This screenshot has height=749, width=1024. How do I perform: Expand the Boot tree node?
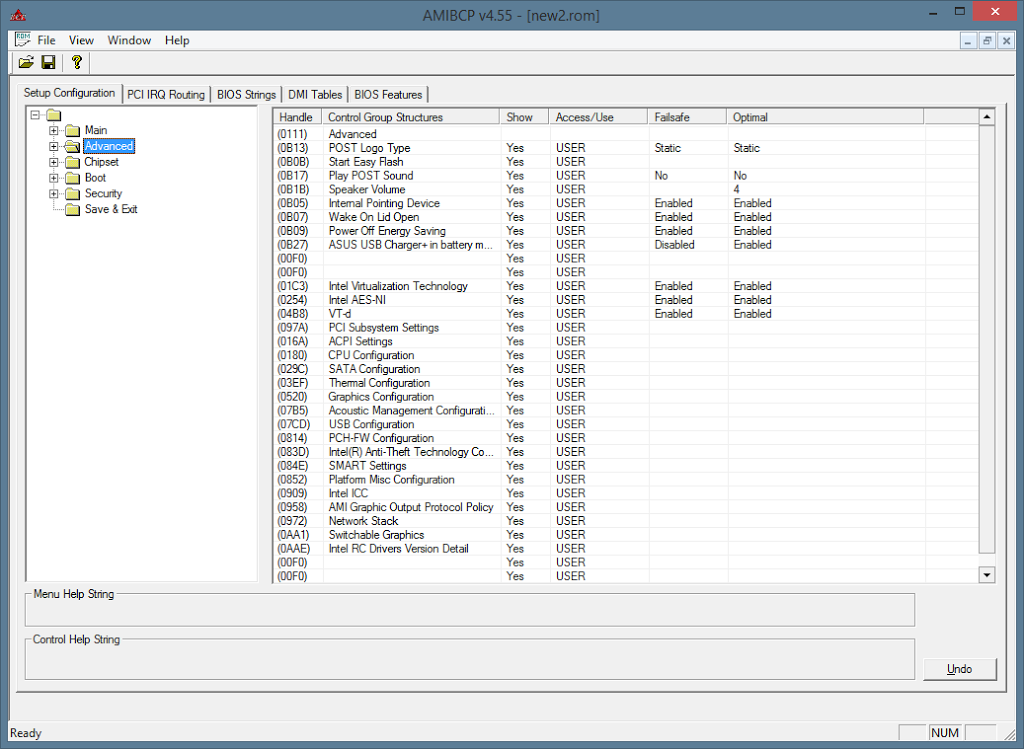(54, 178)
